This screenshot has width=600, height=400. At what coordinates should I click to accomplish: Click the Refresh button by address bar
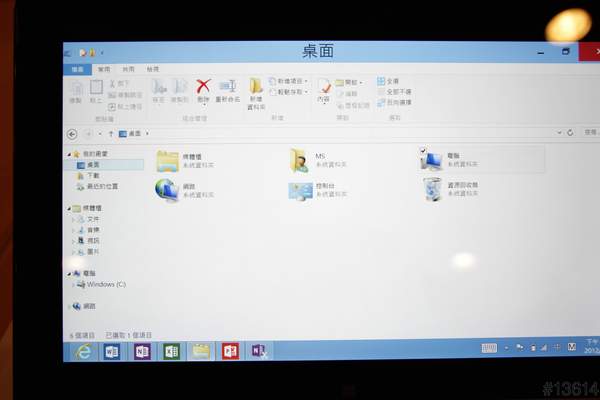[570, 132]
